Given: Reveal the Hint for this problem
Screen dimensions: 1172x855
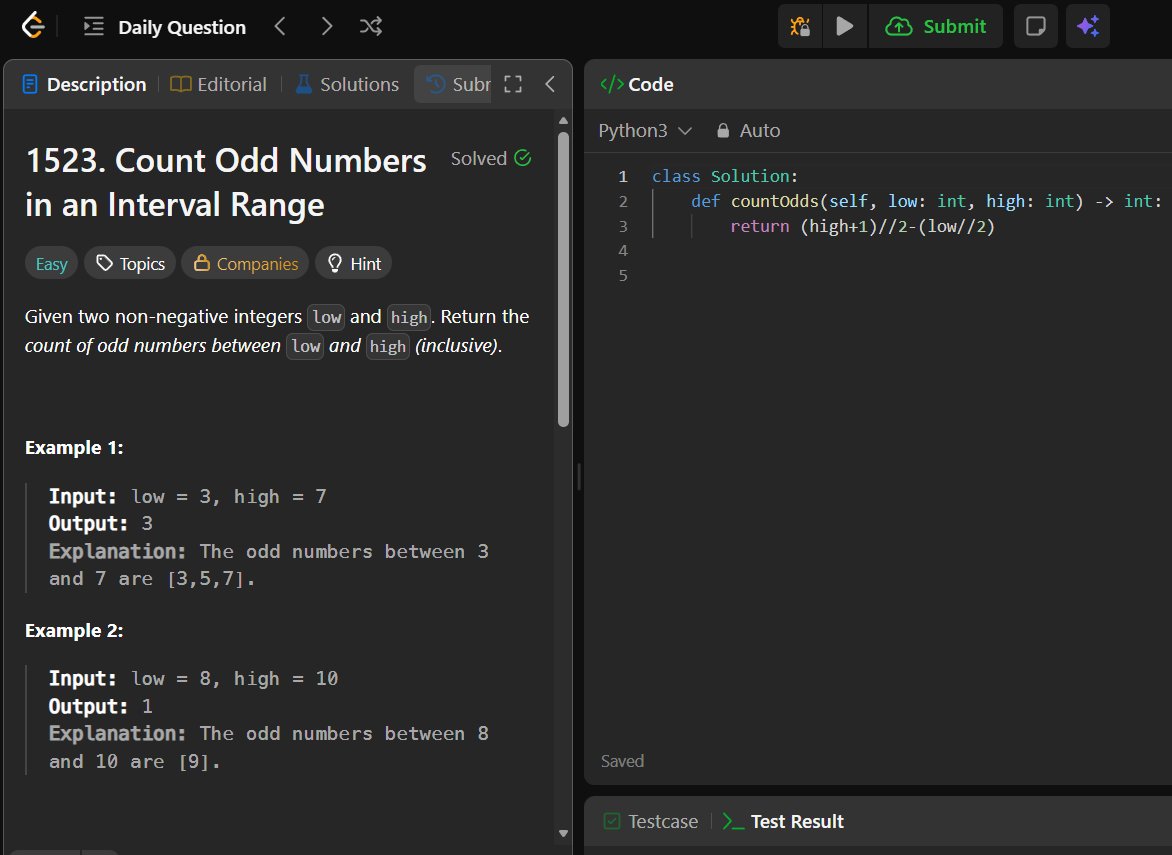Looking at the screenshot, I should [354, 264].
